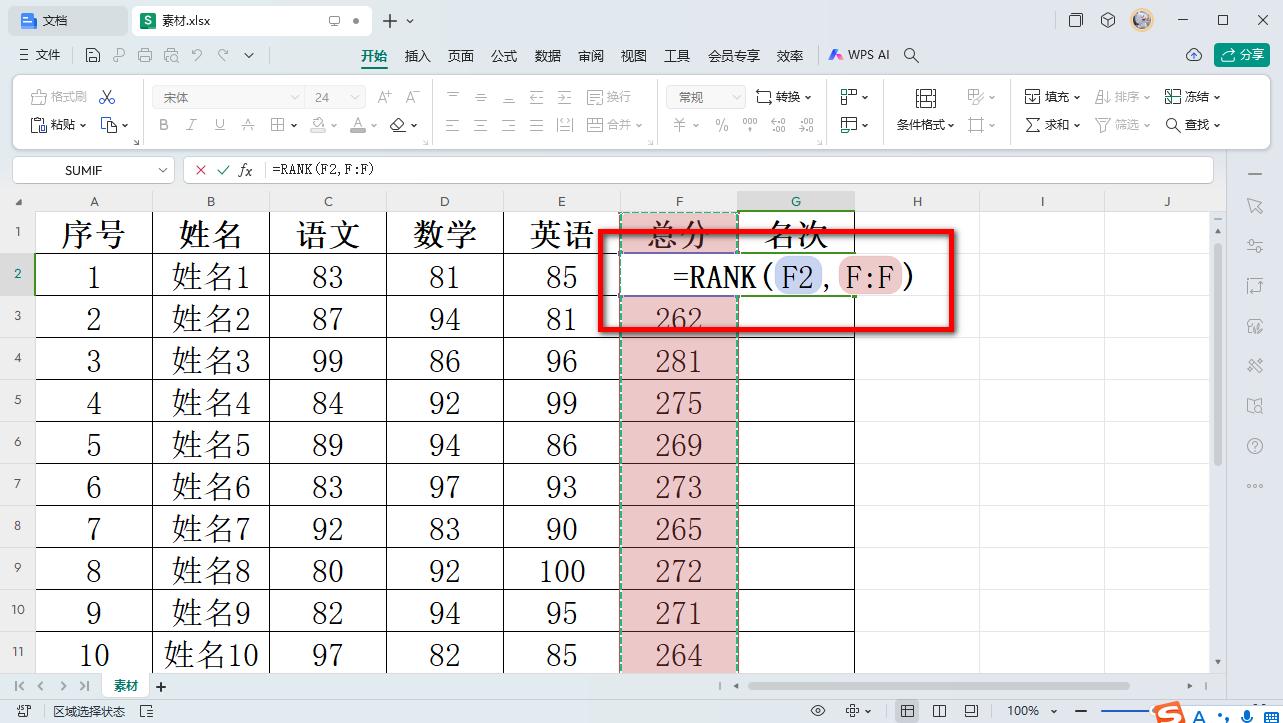The image size is (1283, 723).
Task: Click the formula bar input field
Action: click(738, 170)
